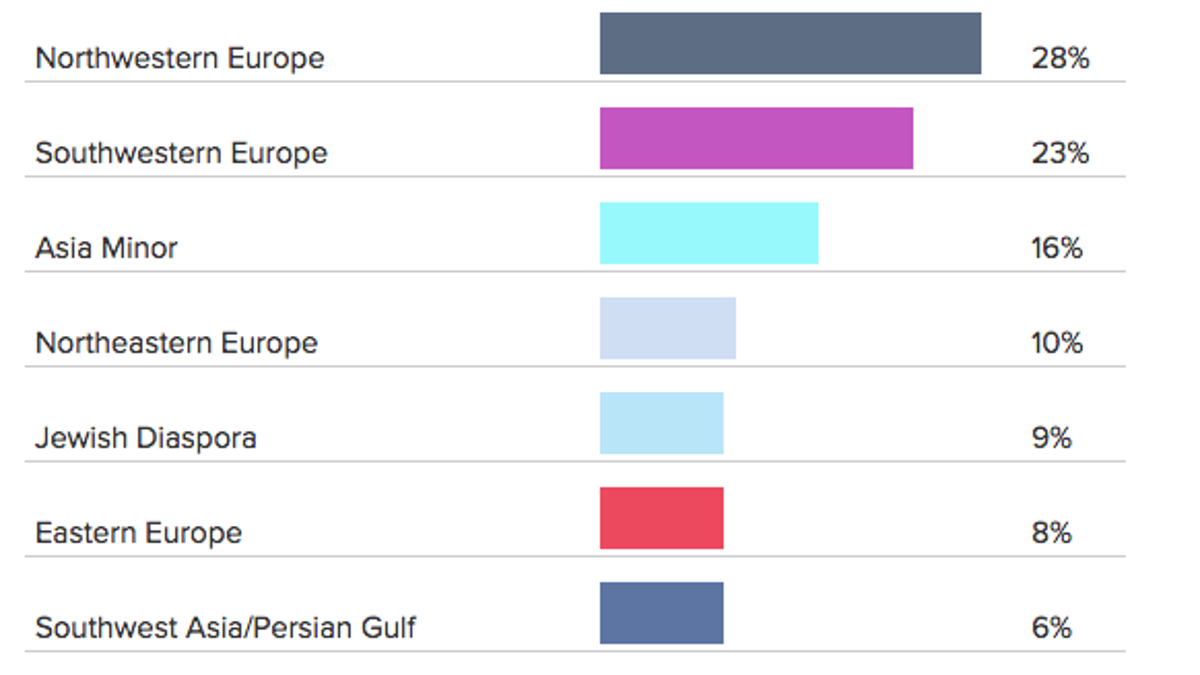The image size is (1200, 675).
Task: Click the Northwestern Europe dark gray bar
Action: (x=790, y=43)
